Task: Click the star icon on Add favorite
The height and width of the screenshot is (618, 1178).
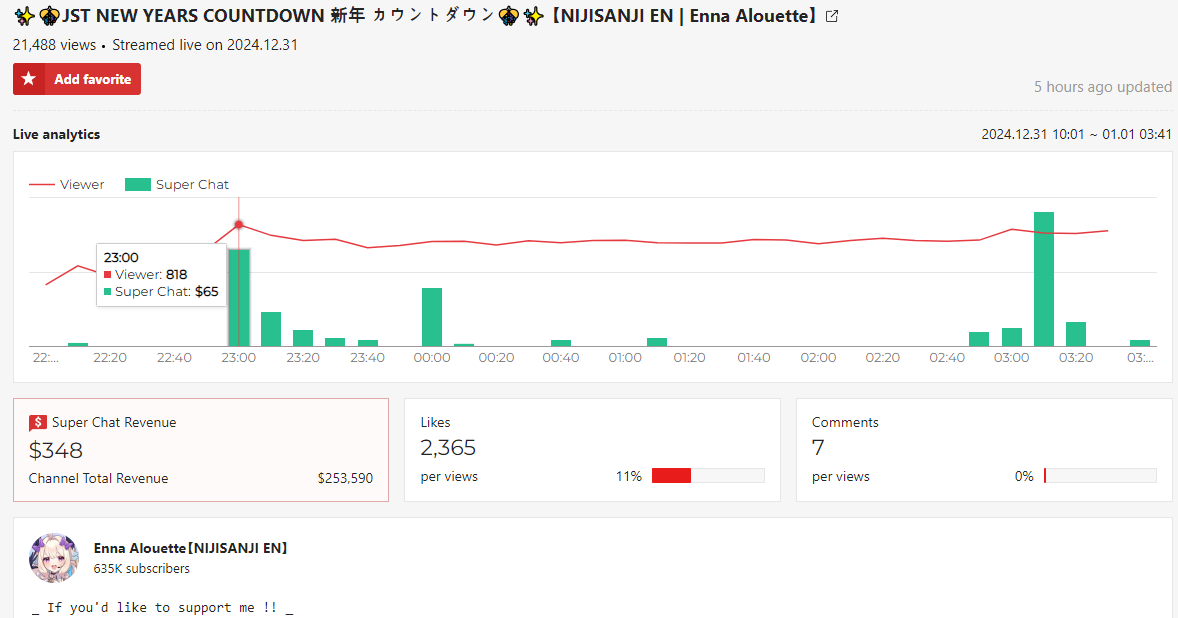Action: (29, 79)
